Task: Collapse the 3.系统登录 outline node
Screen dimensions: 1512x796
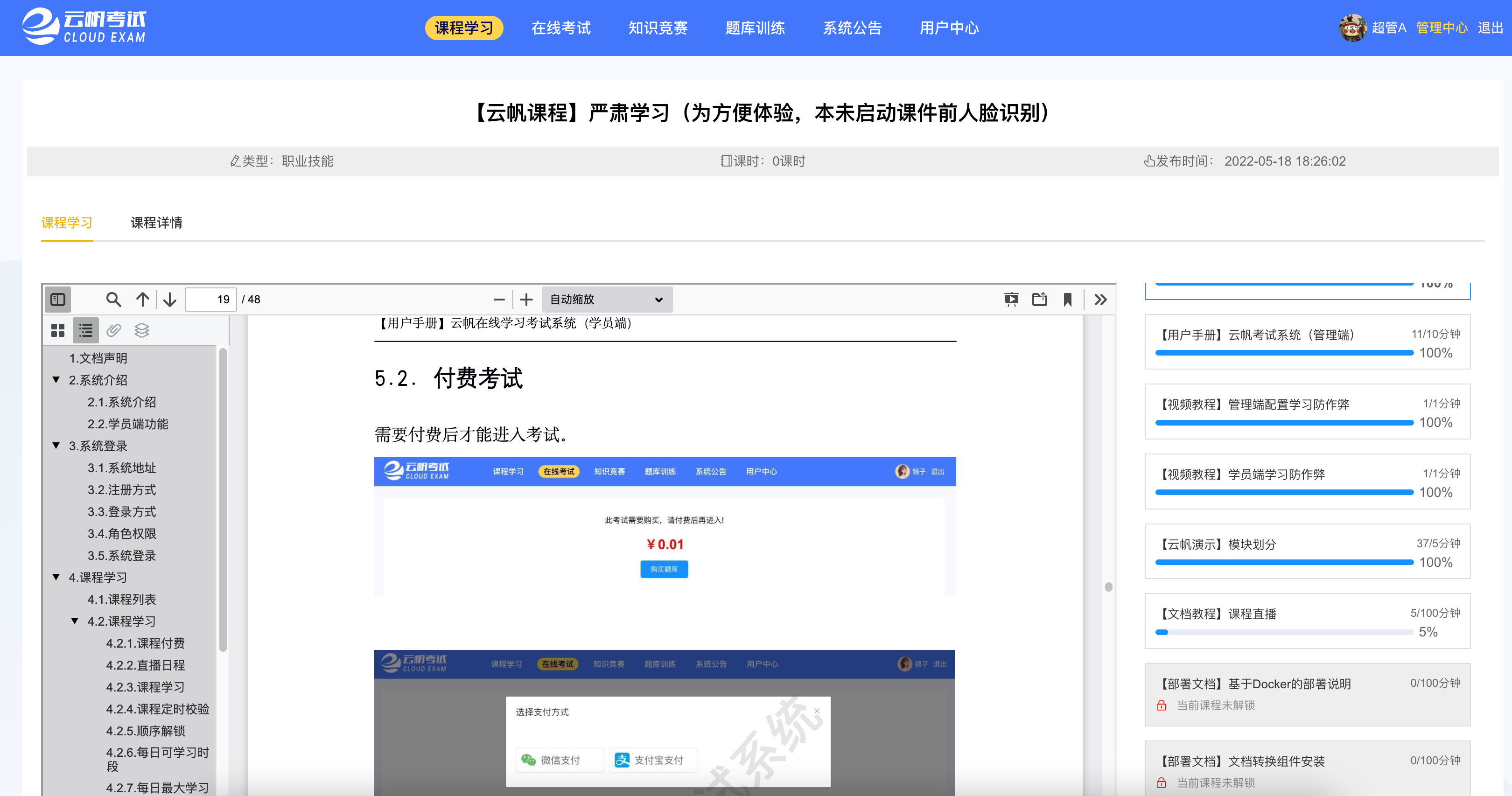Action: point(56,446)
